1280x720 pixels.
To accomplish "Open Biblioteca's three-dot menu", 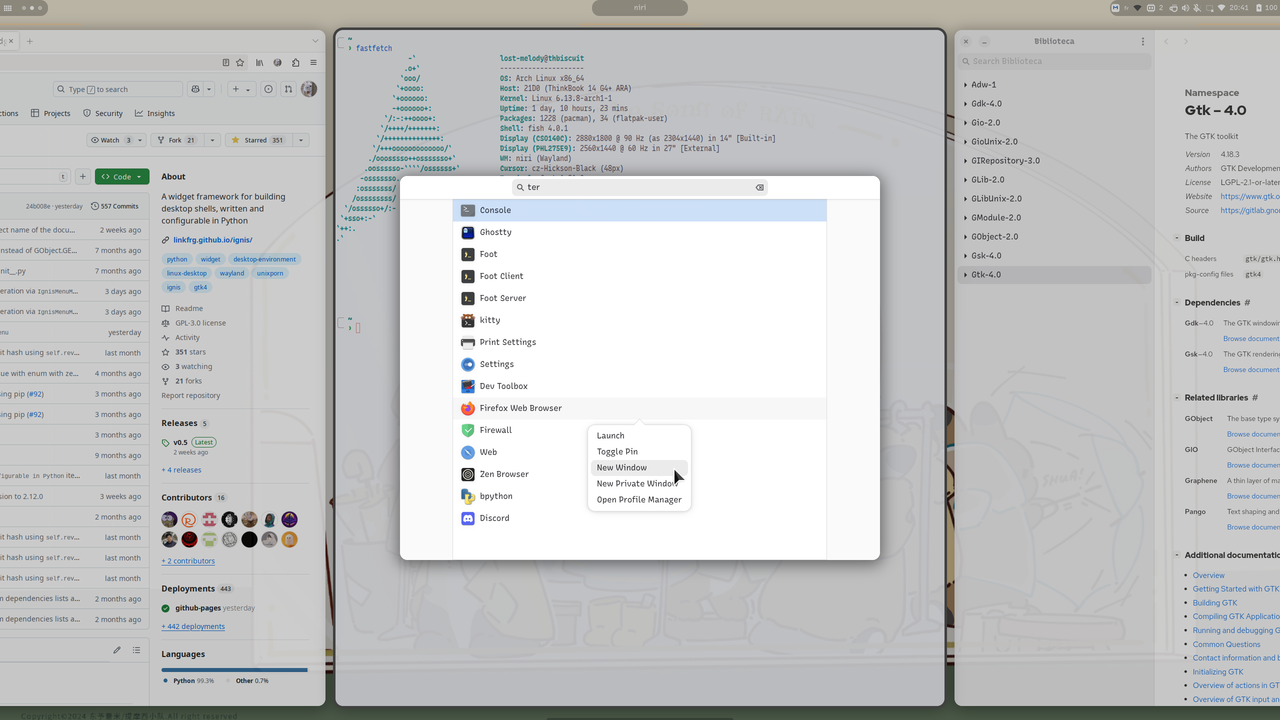I will click(1143, 41).
